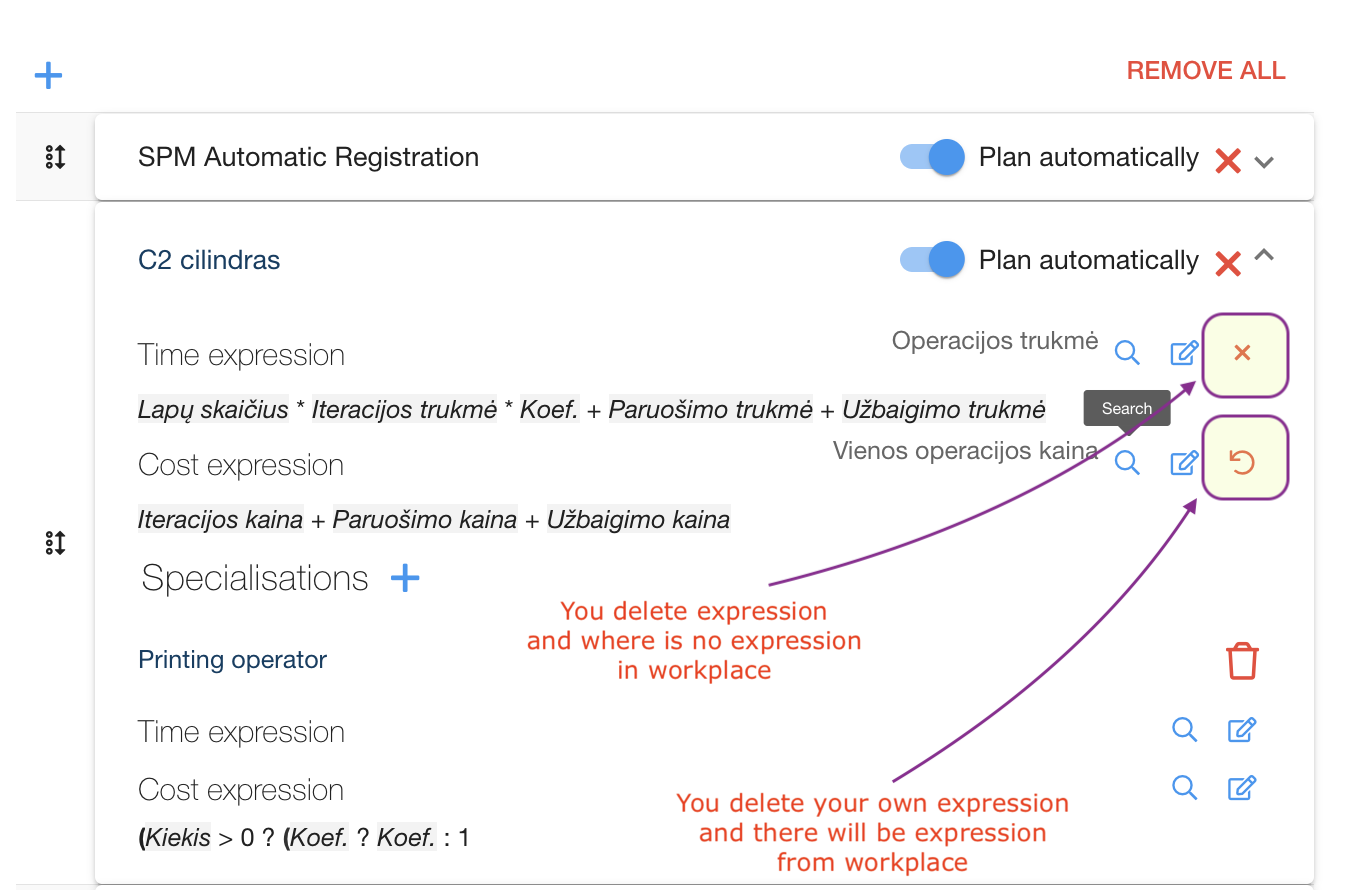Reset cost expression to workplace default
Image resolution: width=1350 pixels, height=890 pixels.
click(1243, 462)
